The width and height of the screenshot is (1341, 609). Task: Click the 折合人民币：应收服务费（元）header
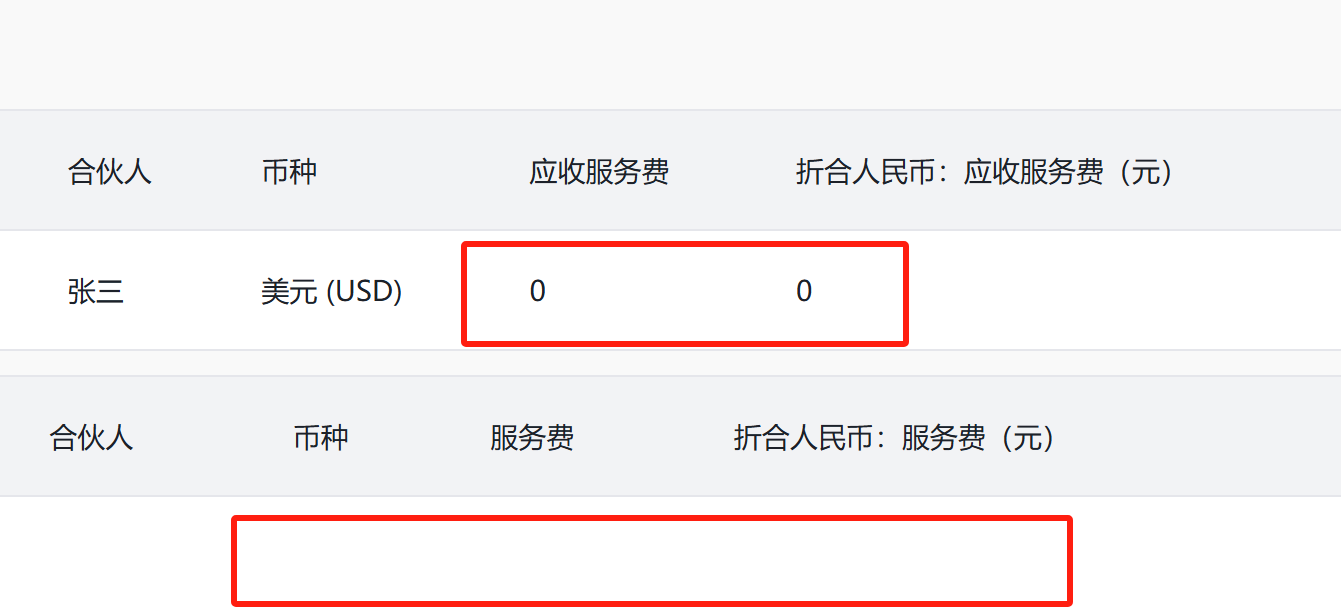pyautogui.click(x=984, y=172)
